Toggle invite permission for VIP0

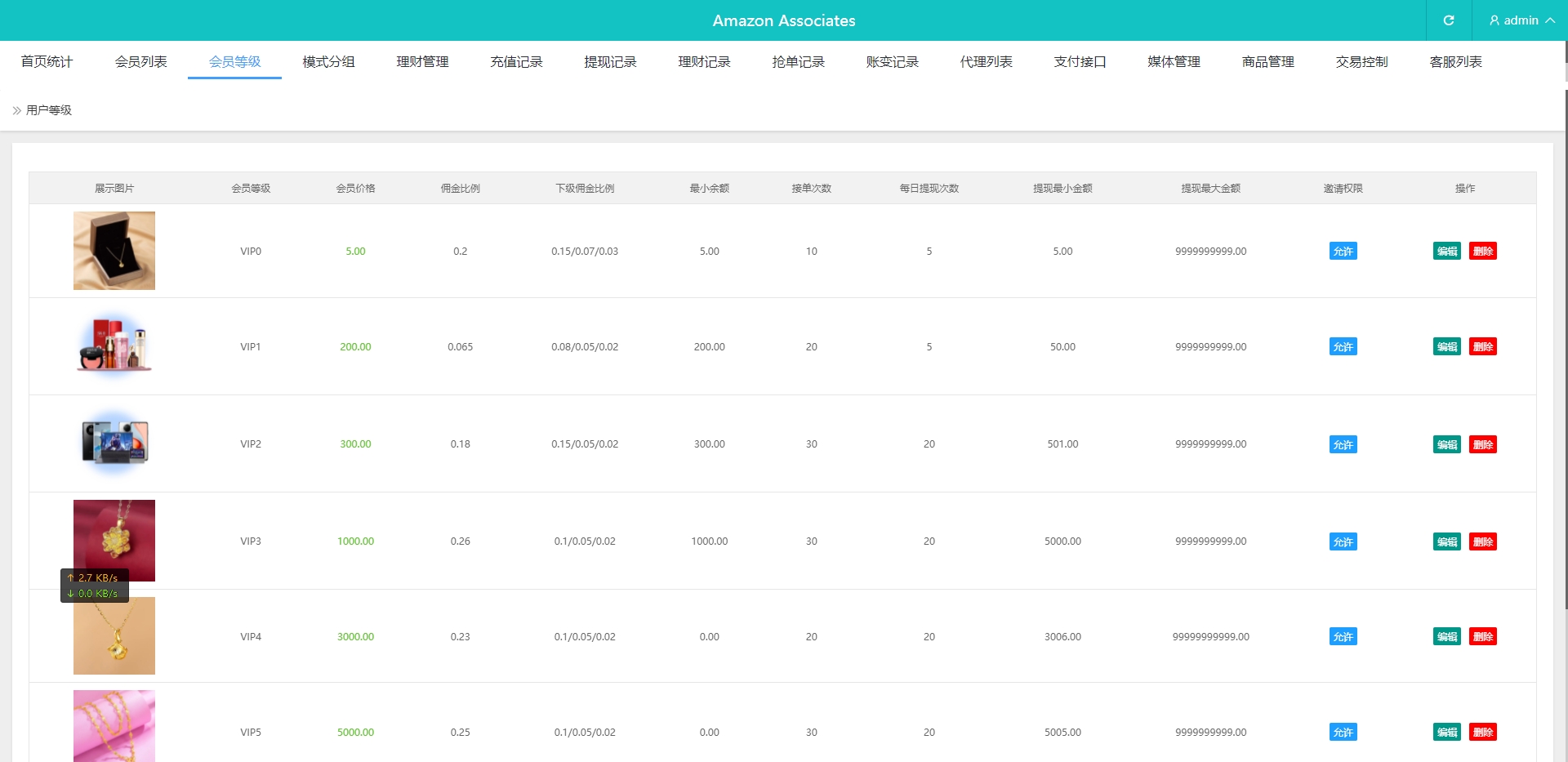(x=1343, y=252)
